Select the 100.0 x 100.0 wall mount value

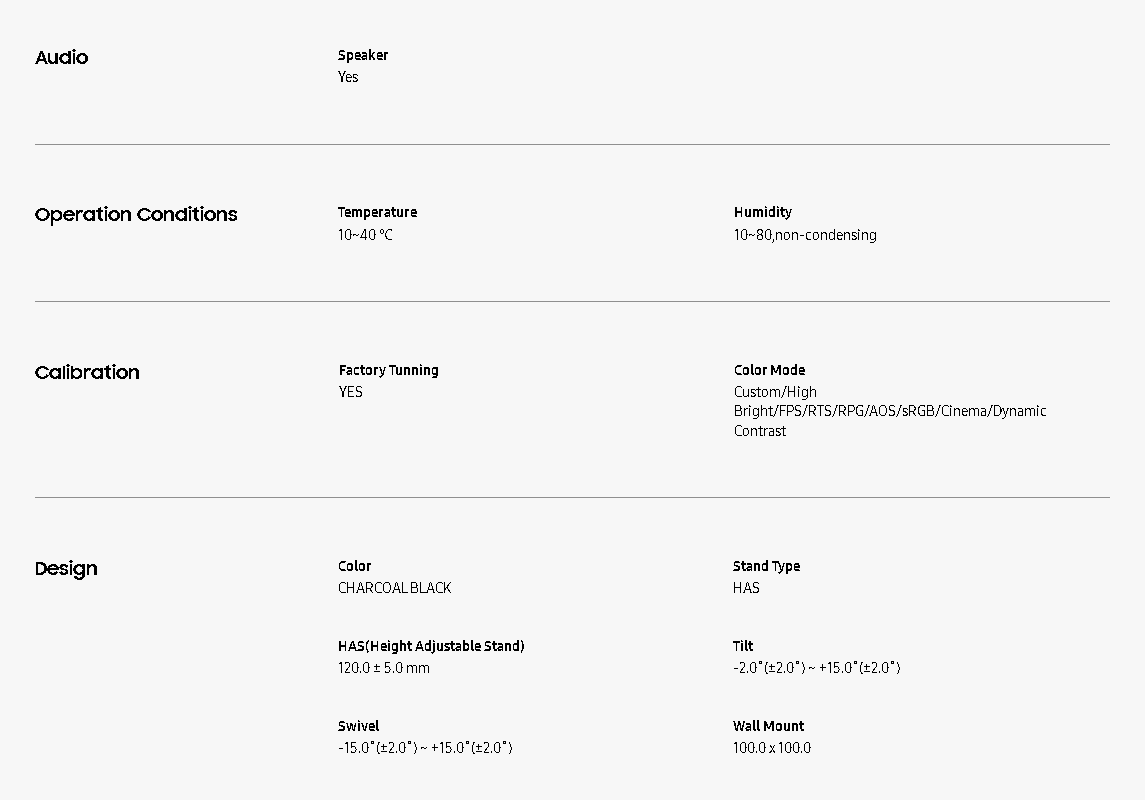(x=772, y=748)
